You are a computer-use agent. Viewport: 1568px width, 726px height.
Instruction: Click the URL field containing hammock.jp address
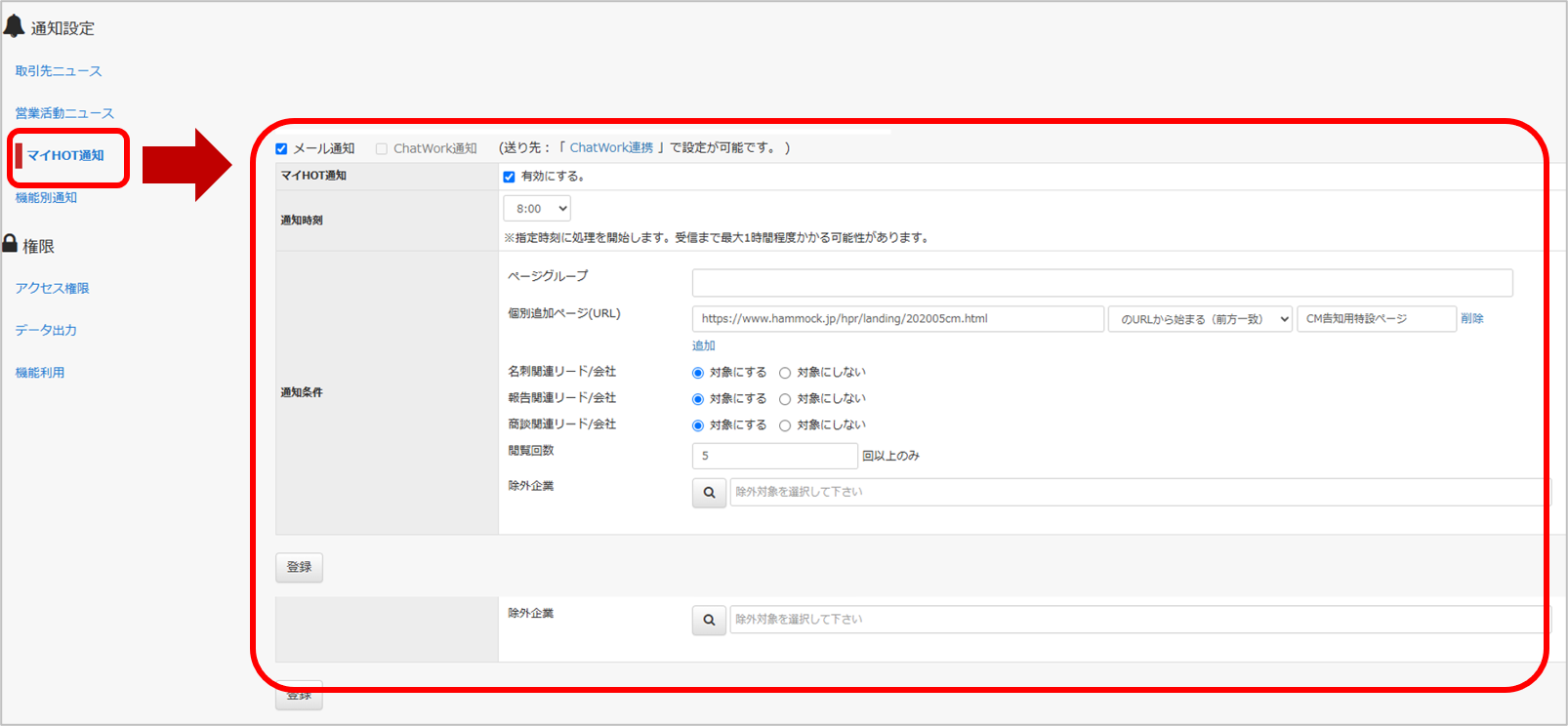tap(898, 319)
